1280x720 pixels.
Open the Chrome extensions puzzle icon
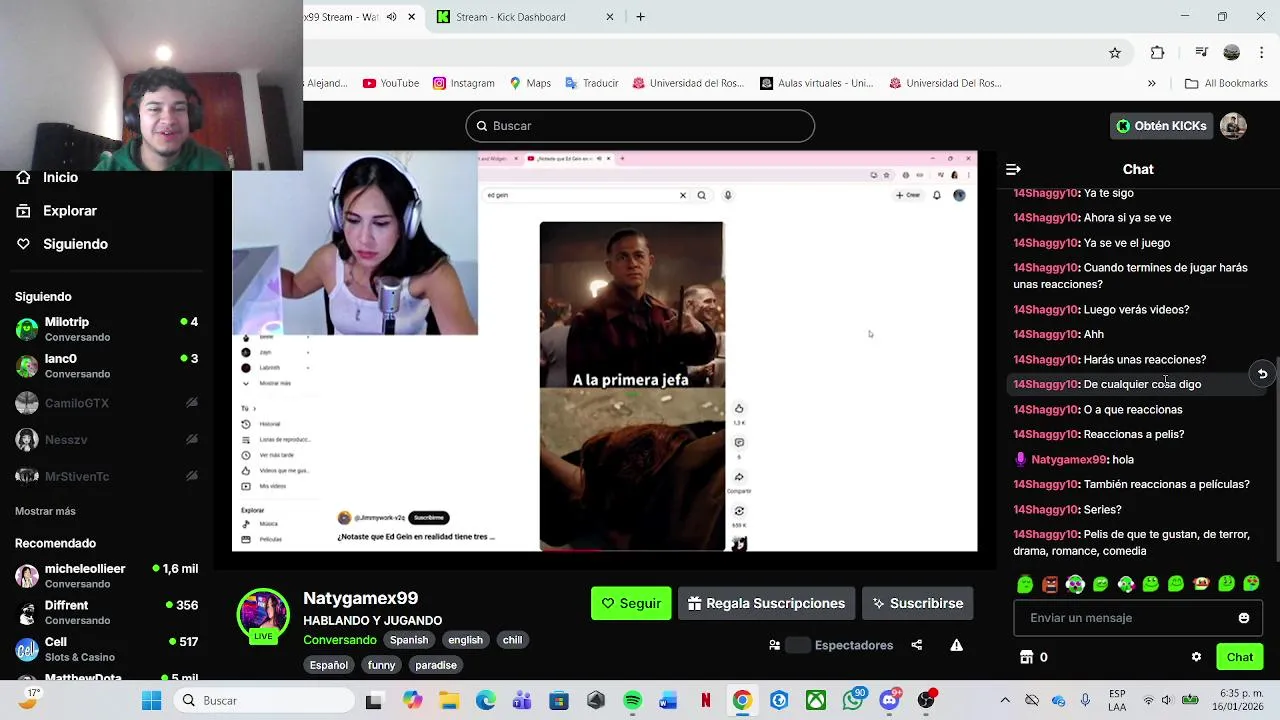pyautogui.click(x=1157, y=53)
